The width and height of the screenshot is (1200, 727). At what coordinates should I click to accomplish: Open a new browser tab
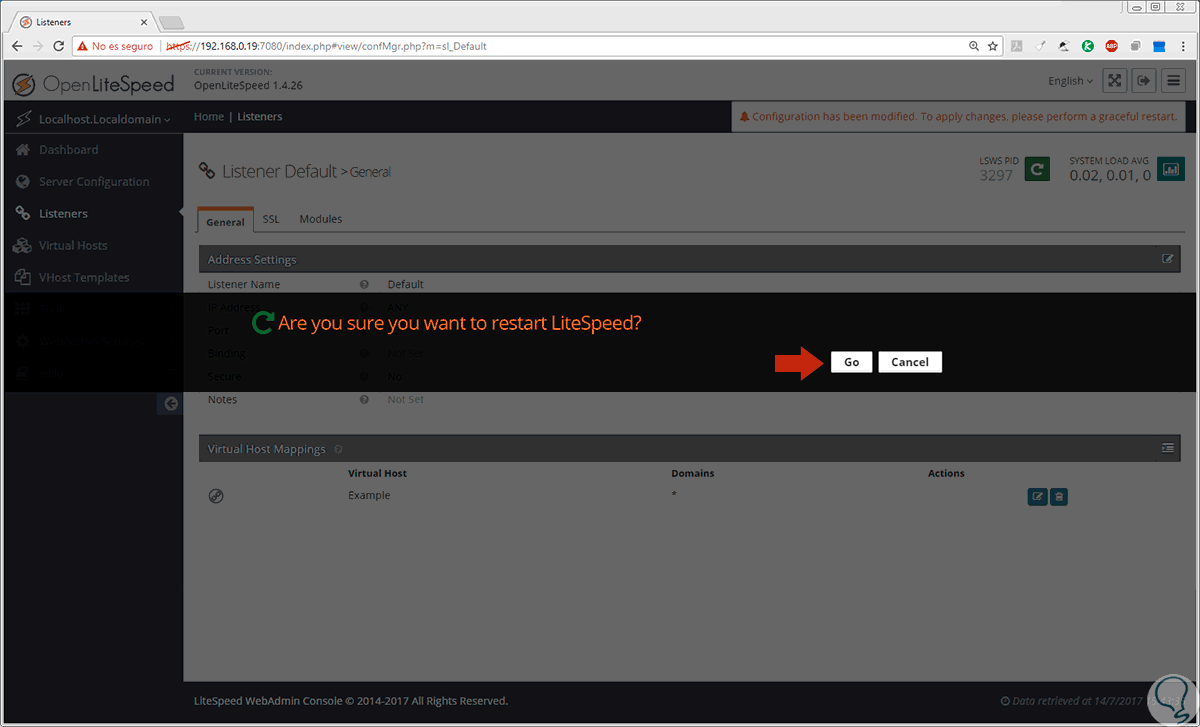[171, 22]
